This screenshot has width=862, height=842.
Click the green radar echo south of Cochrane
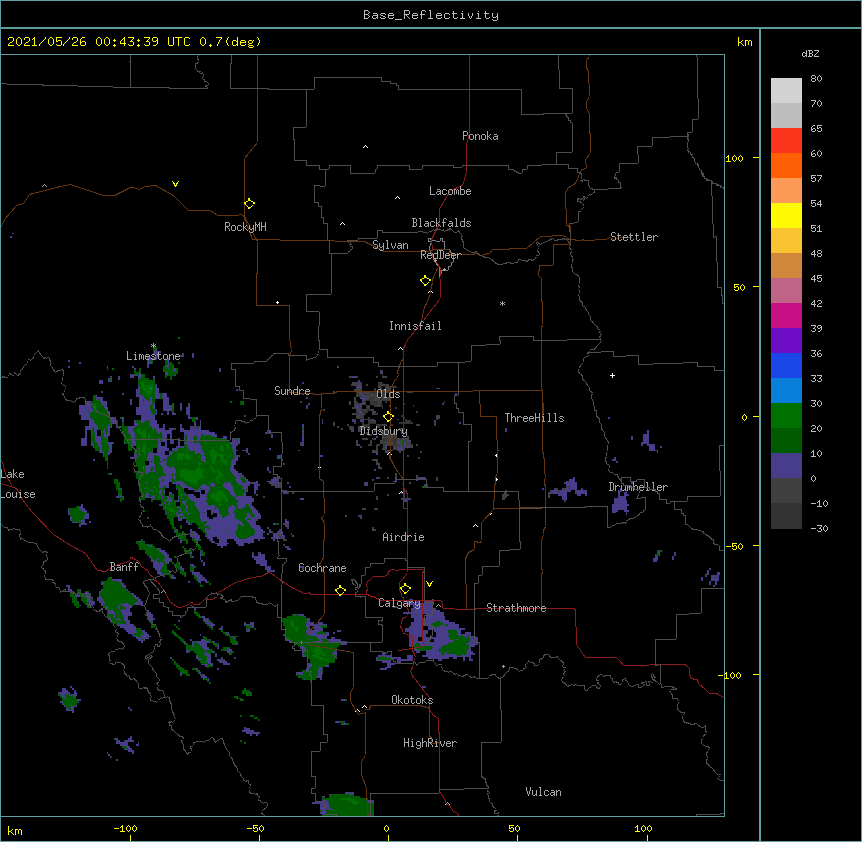312,646
